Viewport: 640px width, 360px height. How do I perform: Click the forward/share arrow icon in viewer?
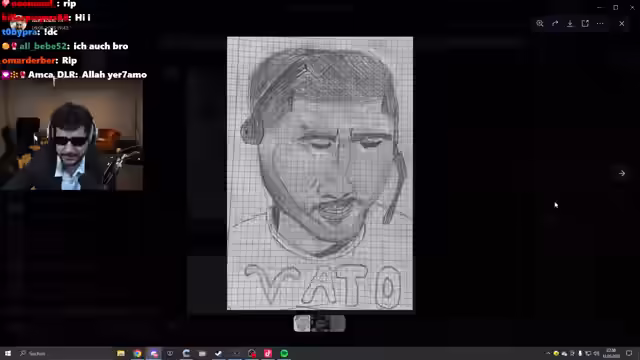point(555,24)
